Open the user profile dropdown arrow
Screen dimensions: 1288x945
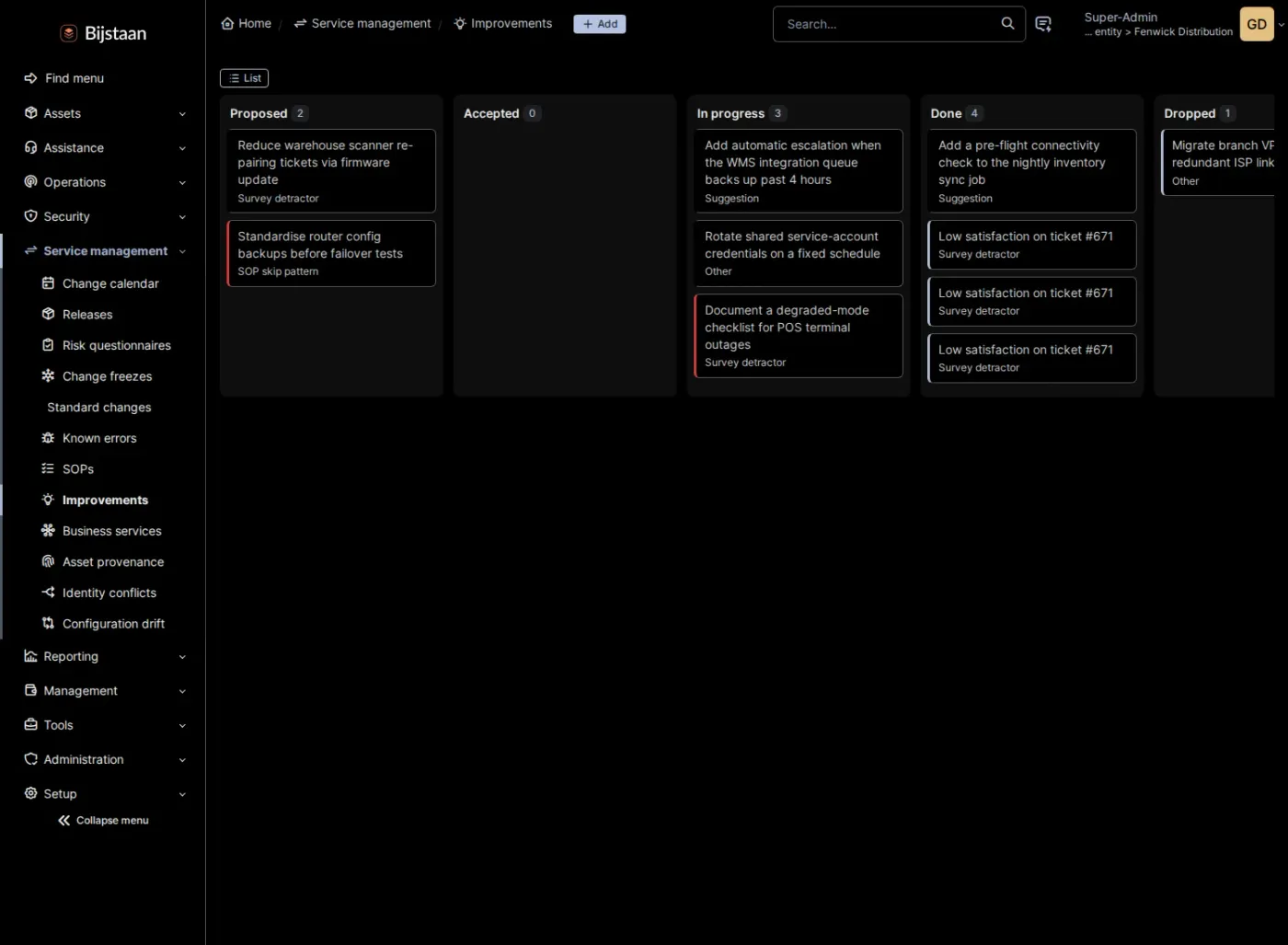[x=1282, y=25]
